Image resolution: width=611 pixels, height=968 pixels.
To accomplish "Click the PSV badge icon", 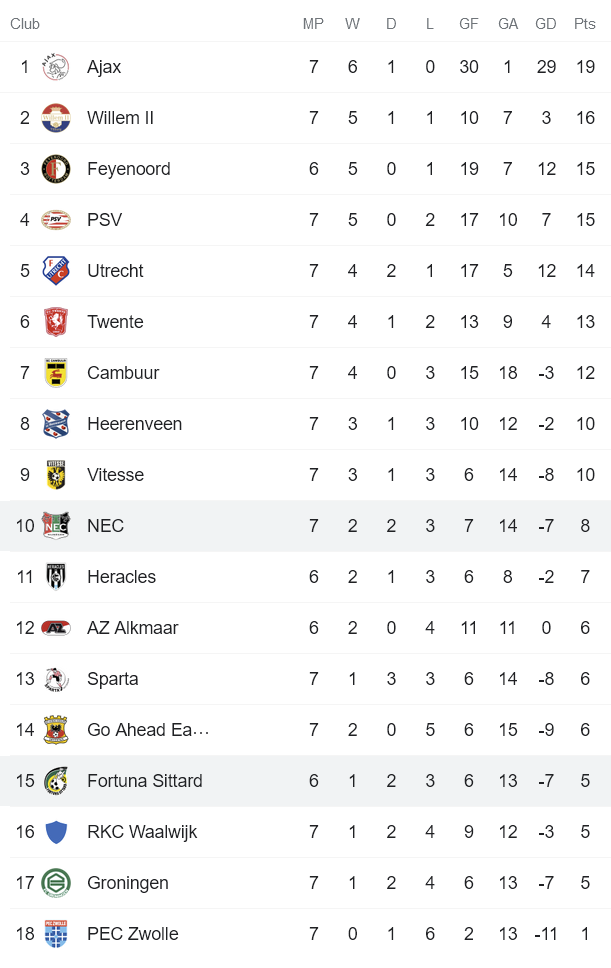I will point(56,220).
